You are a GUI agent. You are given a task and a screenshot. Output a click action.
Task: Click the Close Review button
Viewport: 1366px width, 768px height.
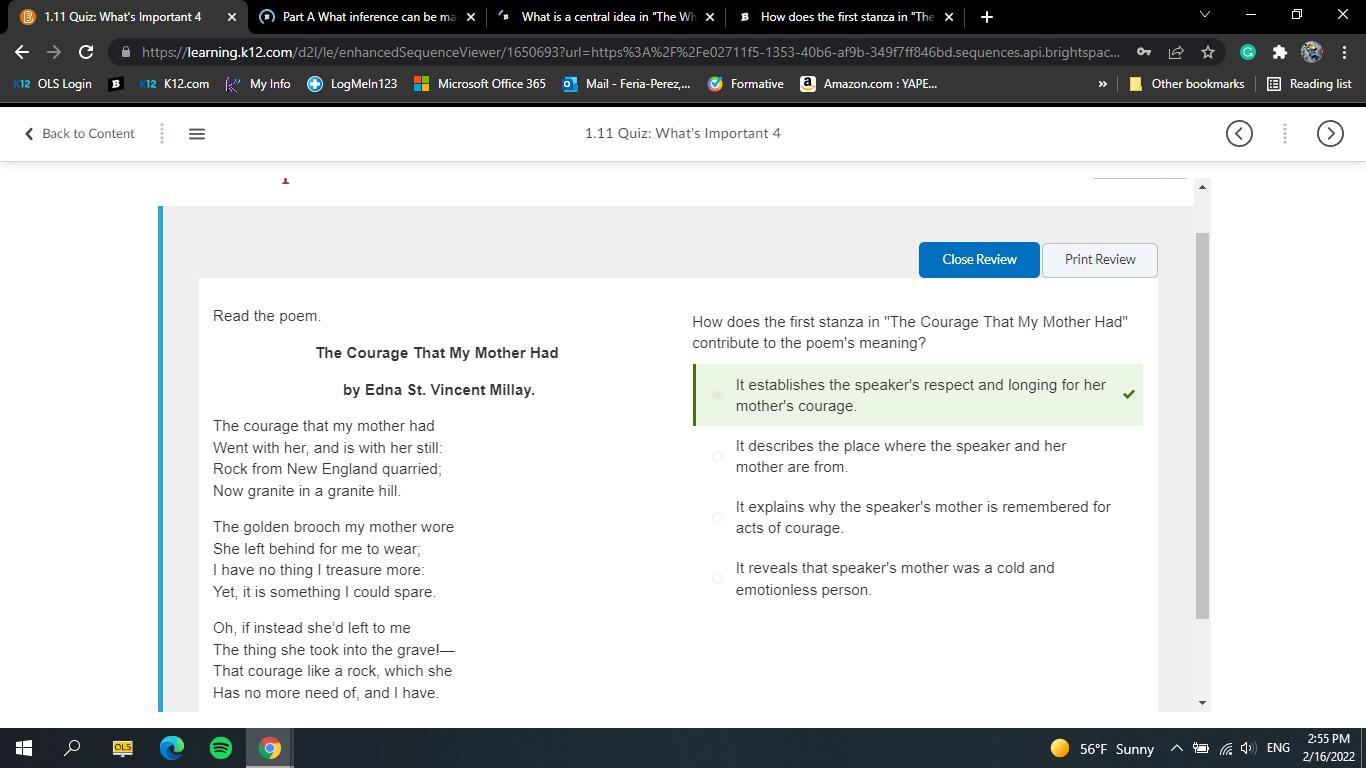coord(978,260)
